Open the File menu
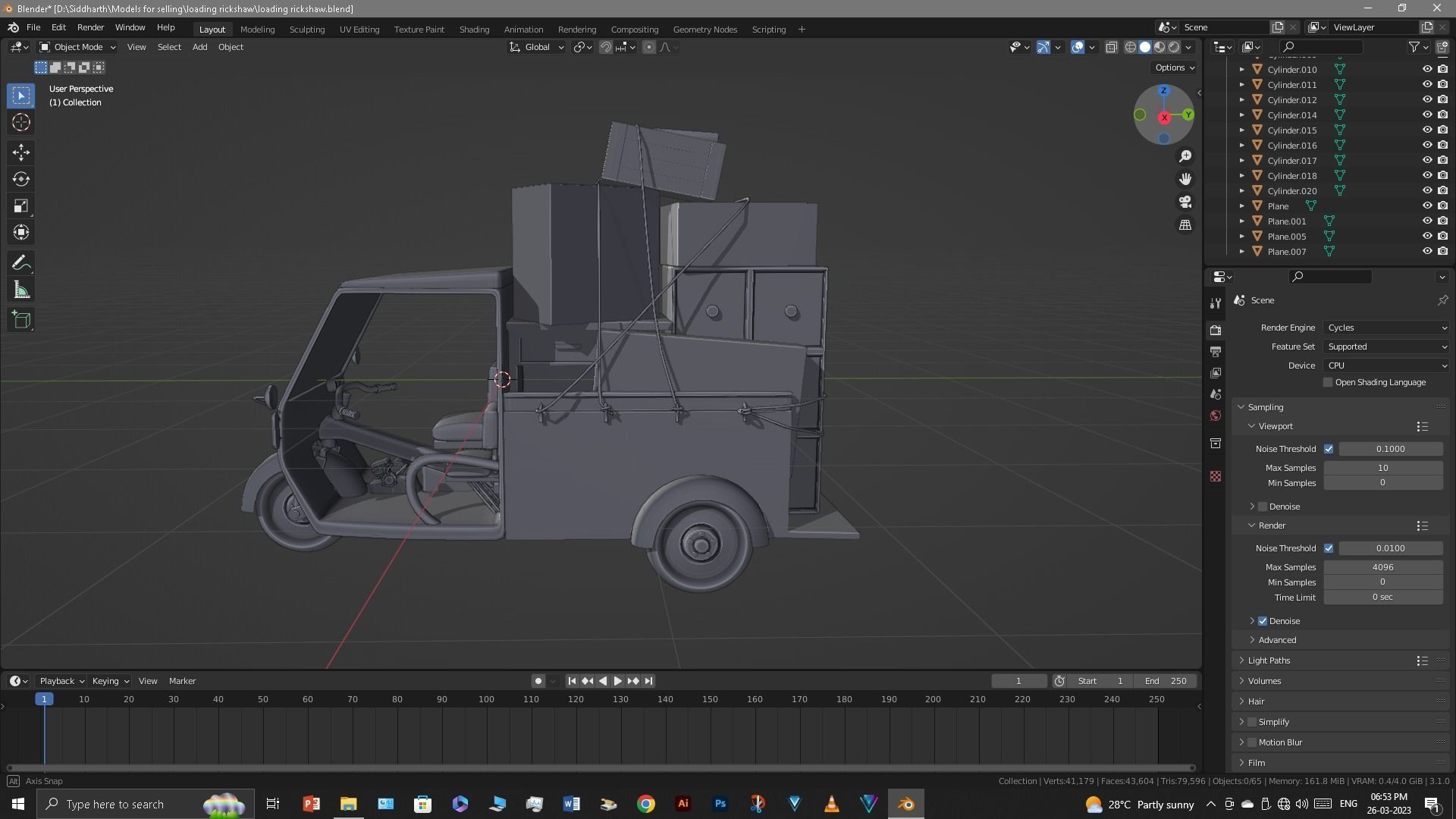1456x819 pixels. pos(33,27)
